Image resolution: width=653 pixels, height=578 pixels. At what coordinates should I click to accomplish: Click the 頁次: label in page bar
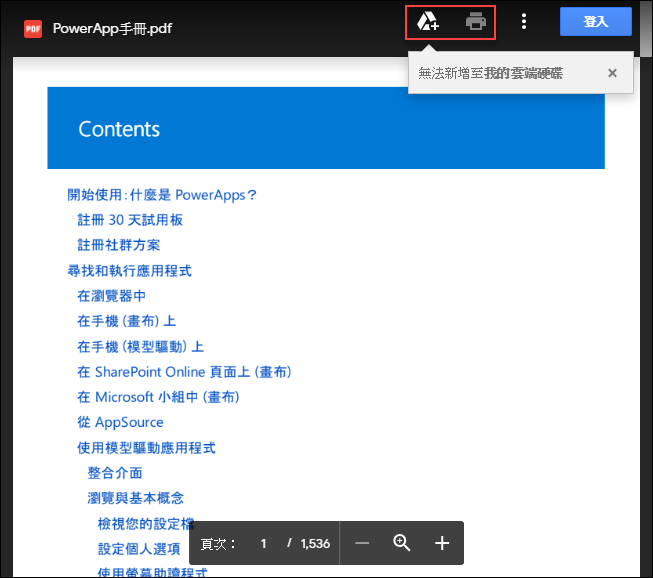(x=218, y=543)
